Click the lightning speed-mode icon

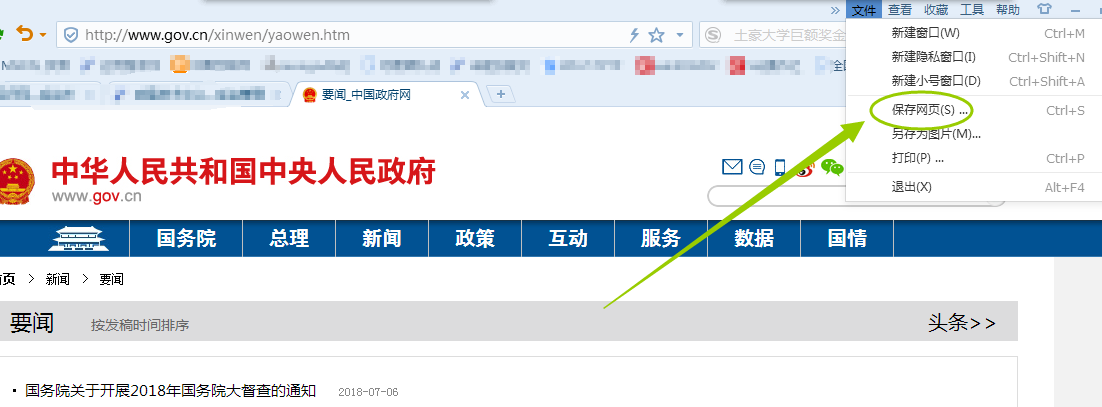click(633, 35)
